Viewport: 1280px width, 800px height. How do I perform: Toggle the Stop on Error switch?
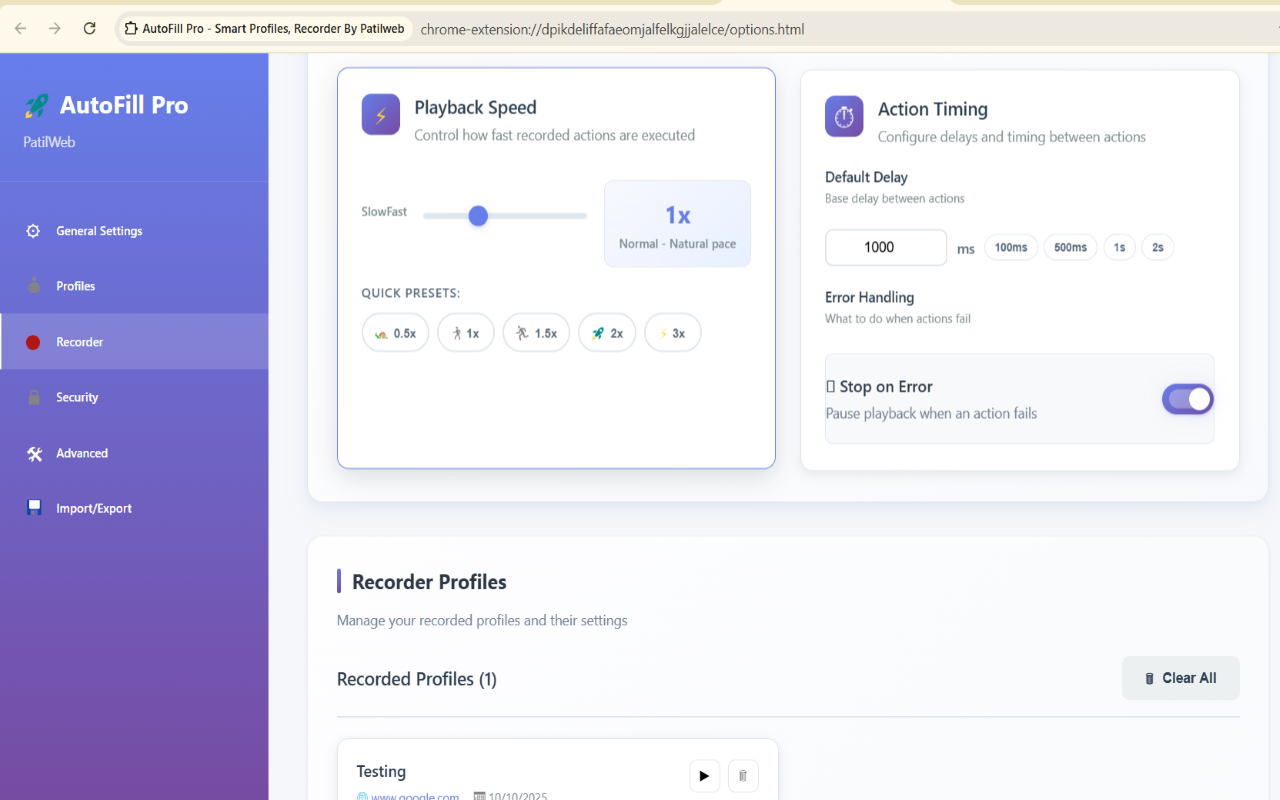tap(1188, 399)
